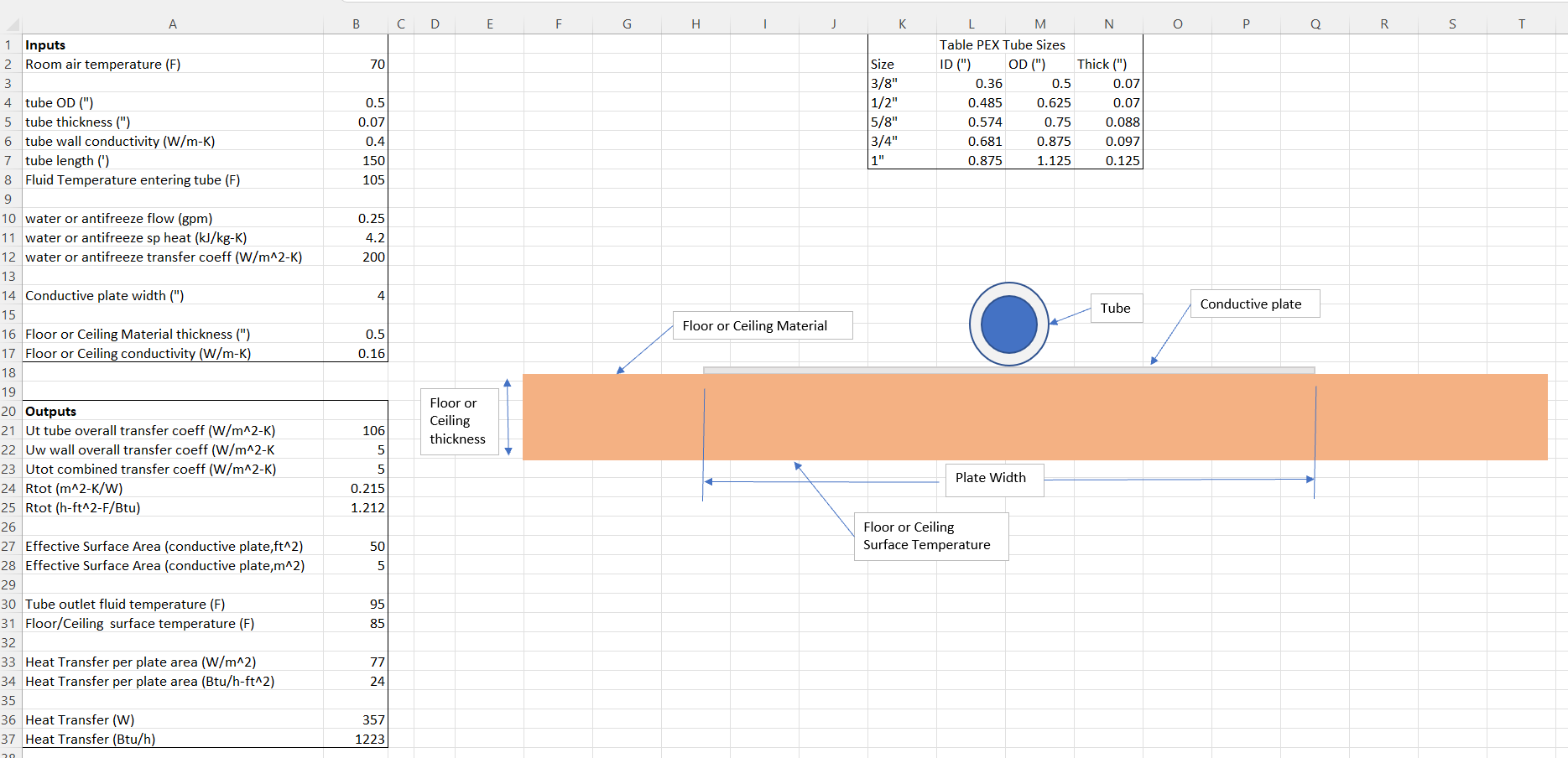The width and height of the screenshot is (1568, 758).
Task: Click the Heat Transfer (W) value 357
Action: tap(356, 720)
